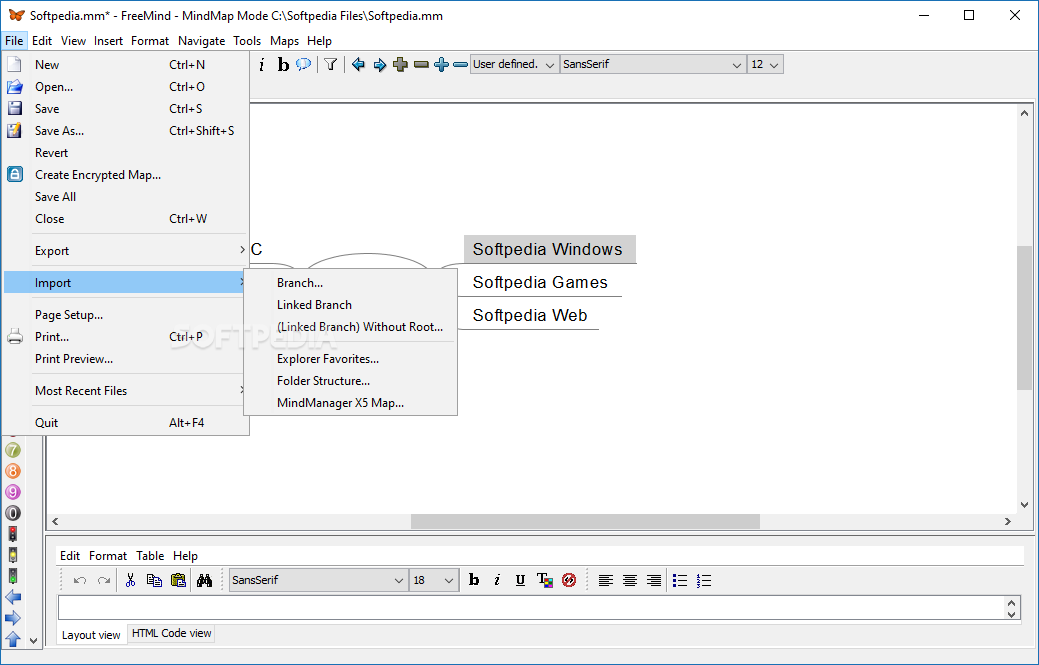This screenshot has width=1039, height=665.
Task: Toggle italic in the note editor toolbar
Action: pos(497,580)
